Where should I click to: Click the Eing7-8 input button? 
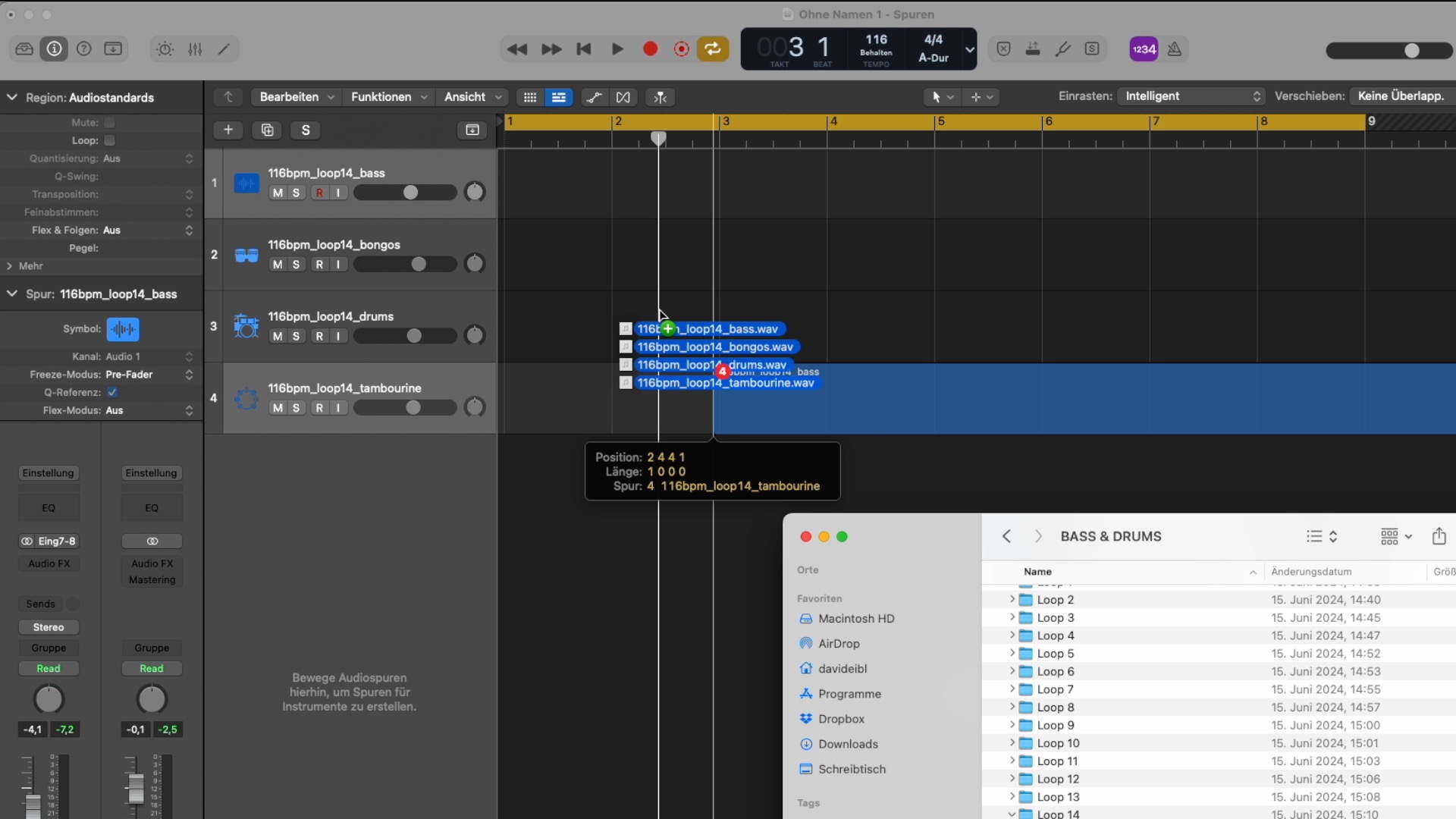pyautogui.click(x=49, y=541)
